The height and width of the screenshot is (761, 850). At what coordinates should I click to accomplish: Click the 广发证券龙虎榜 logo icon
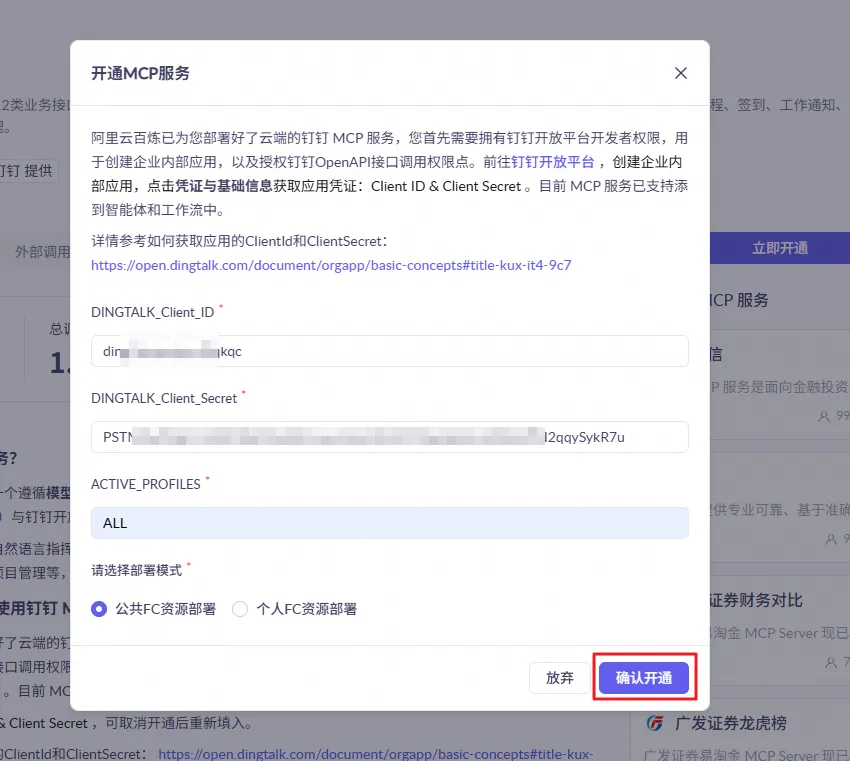pos(655,723)
